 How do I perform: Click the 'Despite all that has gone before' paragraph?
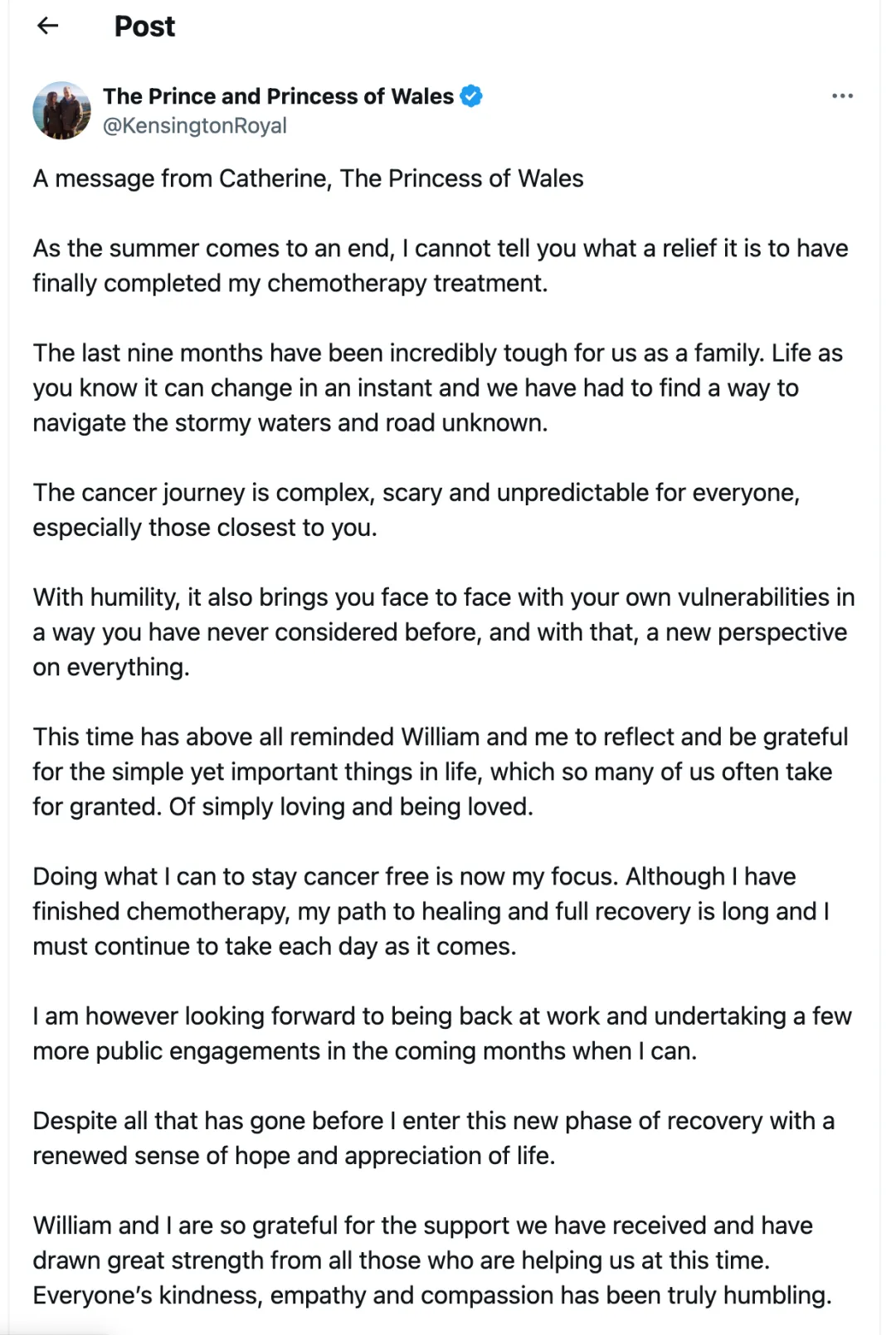(433, 1138)
